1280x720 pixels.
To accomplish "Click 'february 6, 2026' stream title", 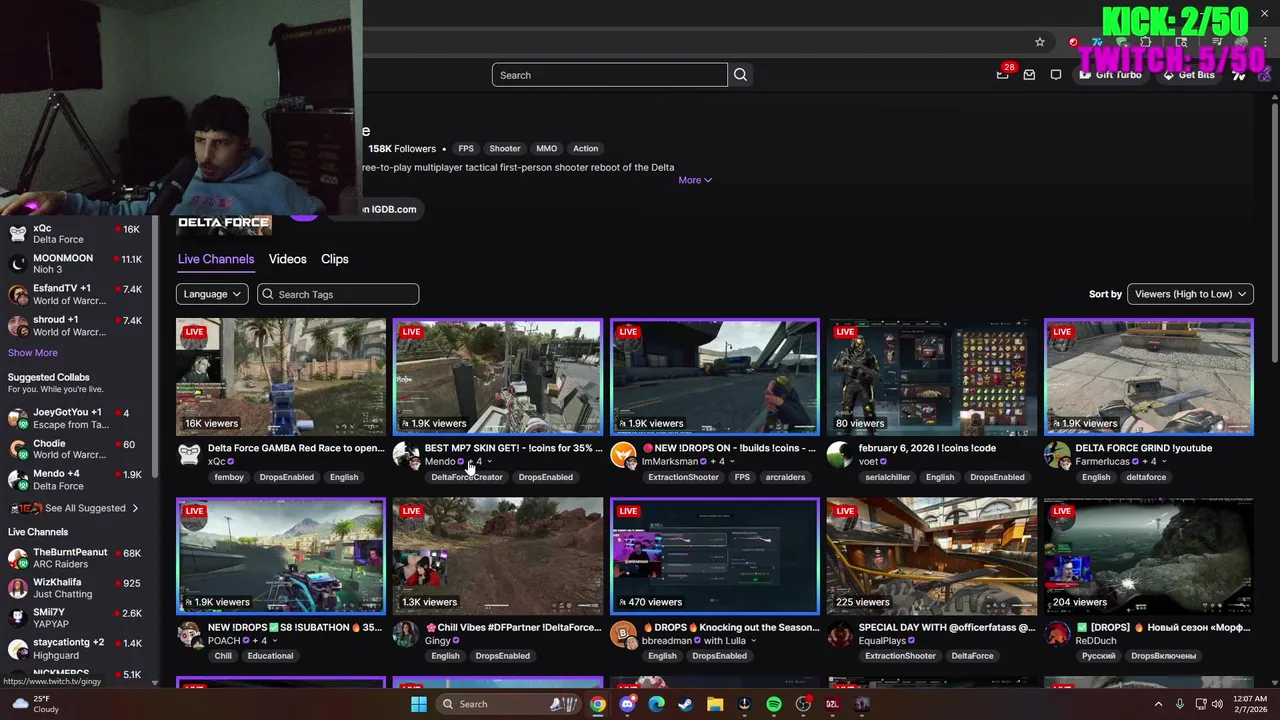I will [x=927, y=448].
